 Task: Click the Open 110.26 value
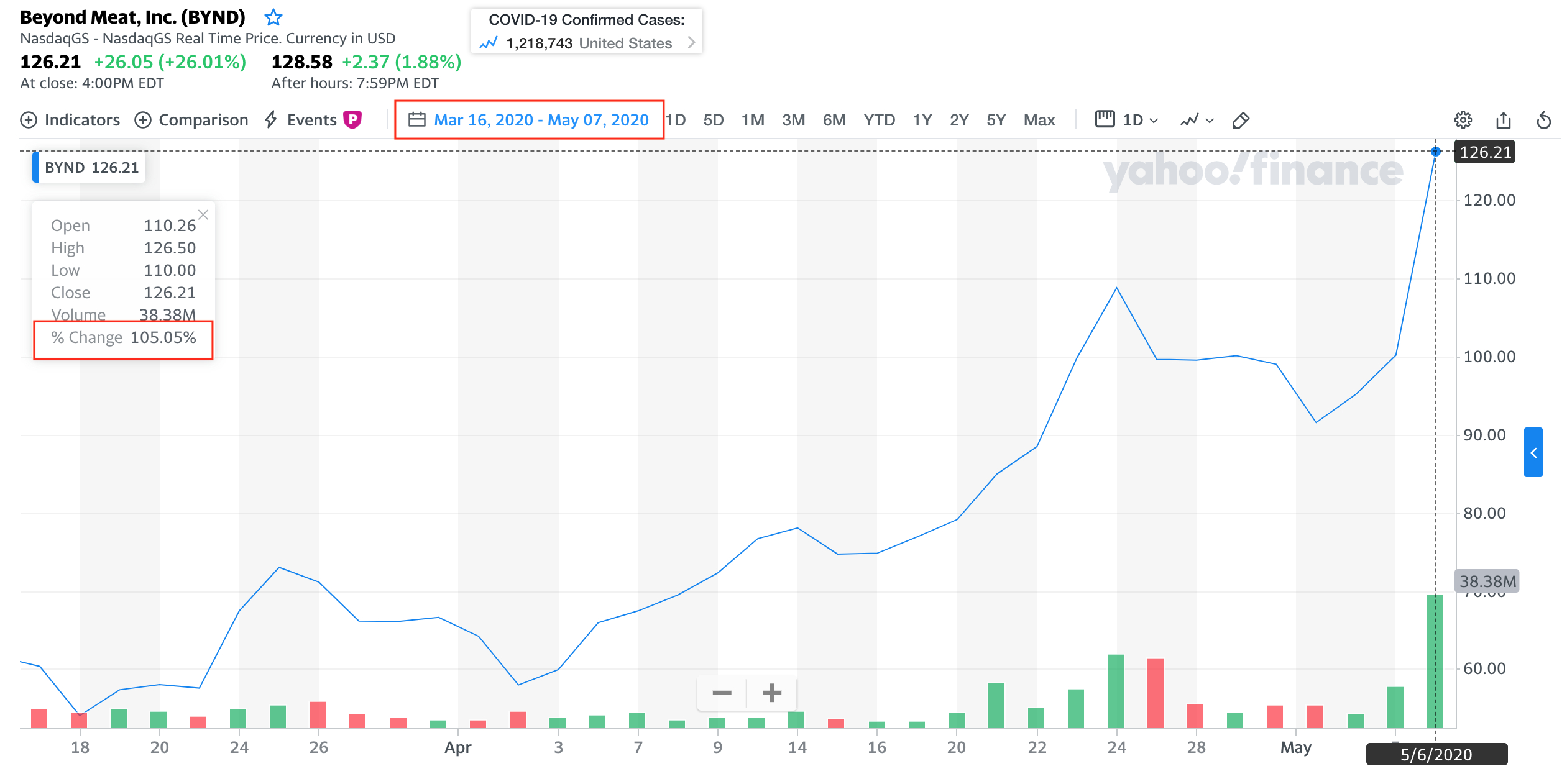point(170,226)
